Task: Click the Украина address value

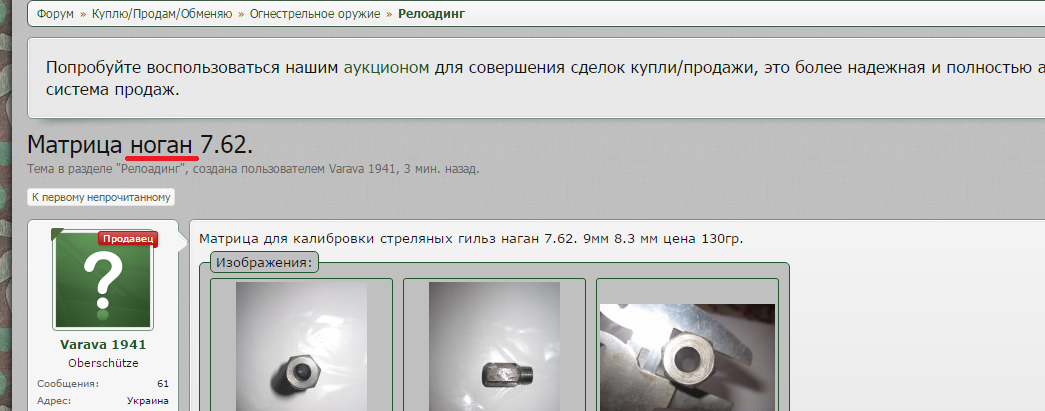Action: [148, 401]
